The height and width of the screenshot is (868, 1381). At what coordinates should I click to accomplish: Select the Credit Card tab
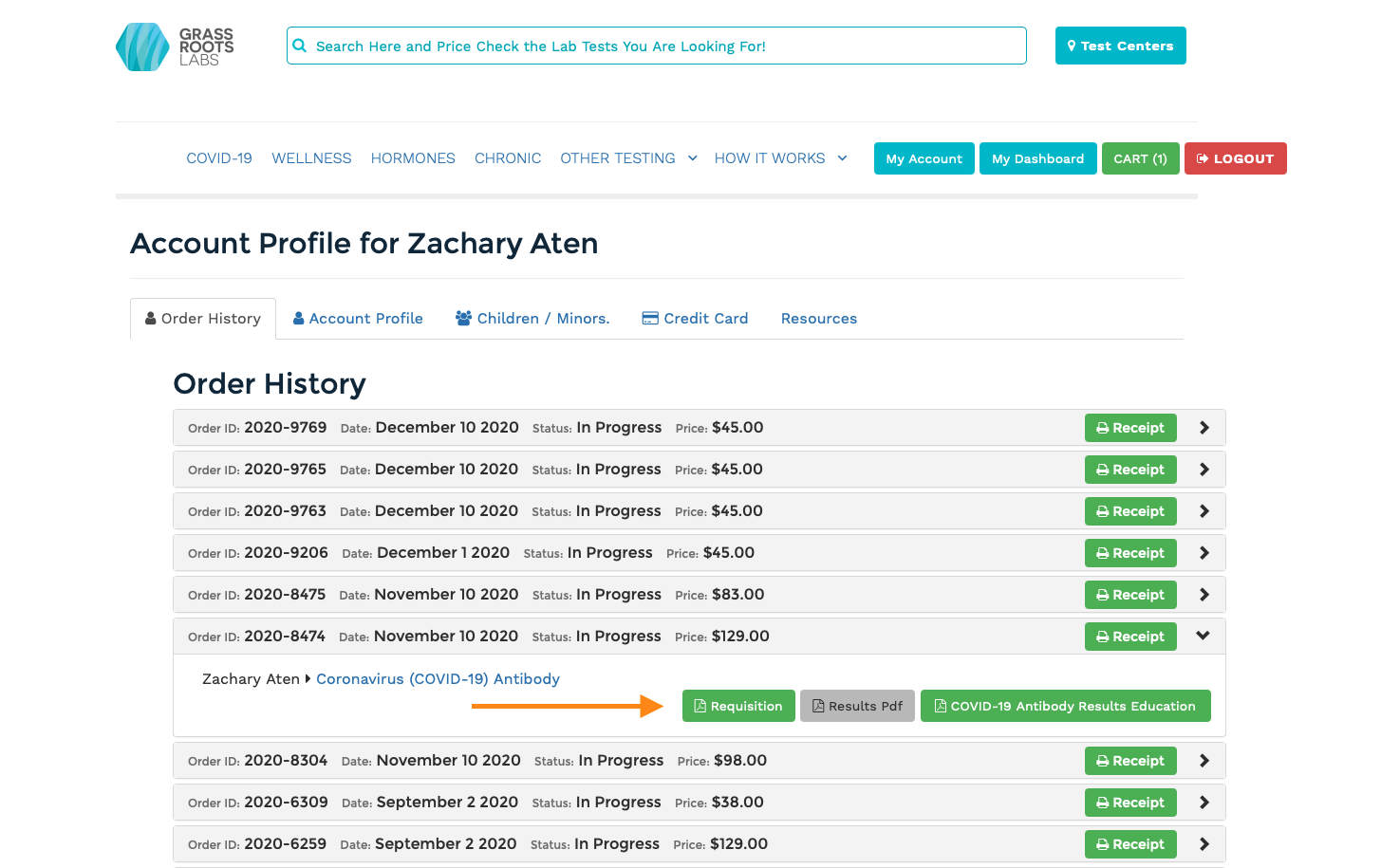coord(695,319)
